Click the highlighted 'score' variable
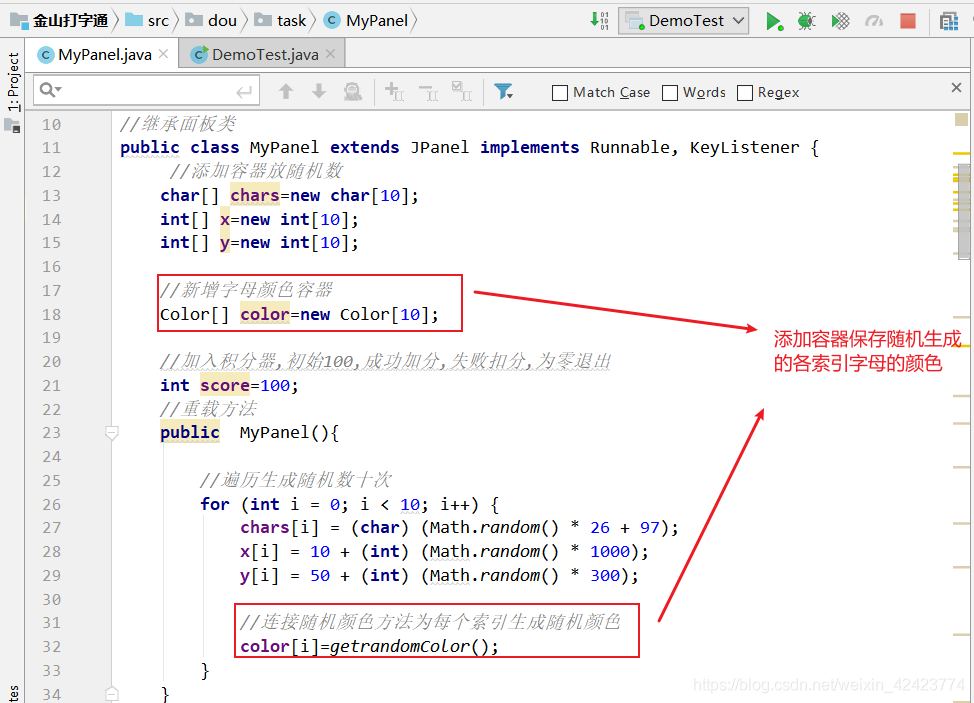Viewport: 974px width, 703px height. 225,386
